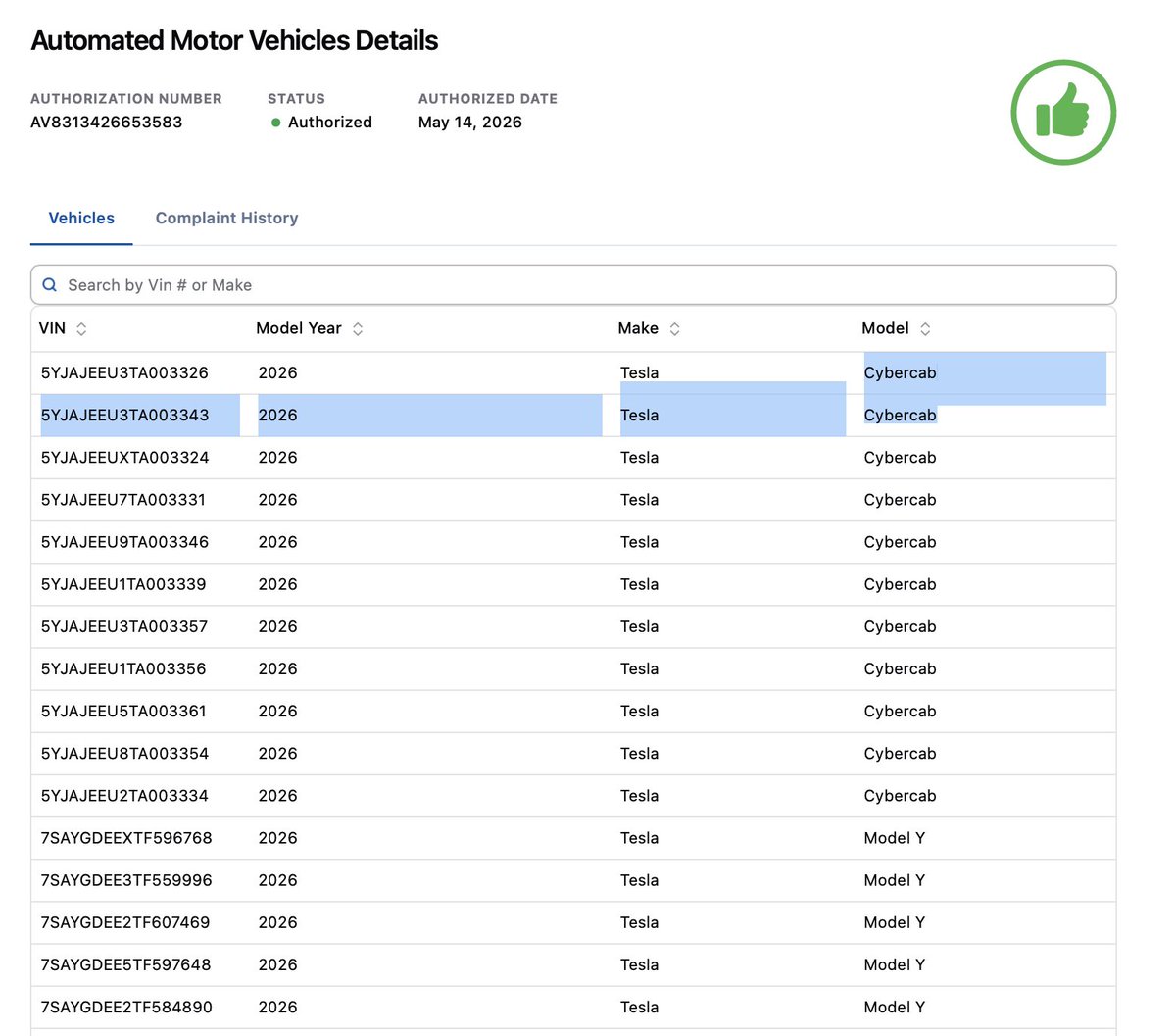Click 2026 in row 5YJAJEEUXTA003324

point(277,458)
